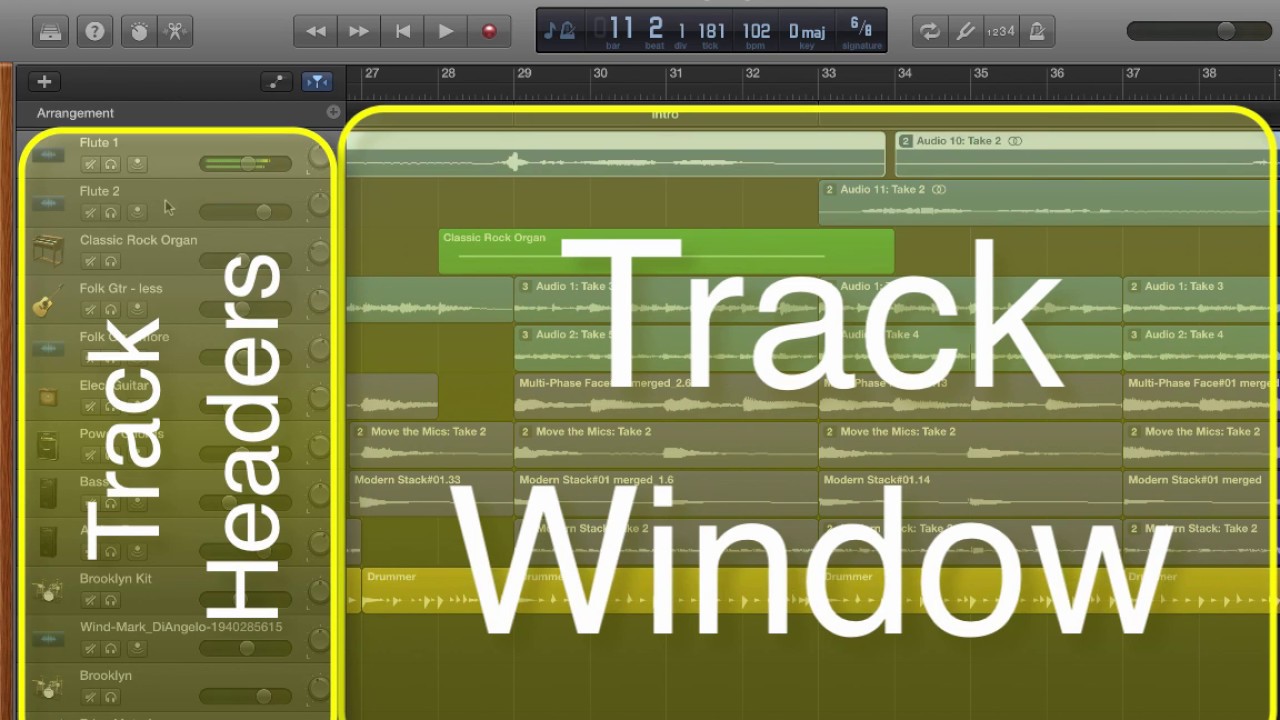Mute the Brooklyn track
This screenshot has height=720, width=1280.
[x=90, y=697]
